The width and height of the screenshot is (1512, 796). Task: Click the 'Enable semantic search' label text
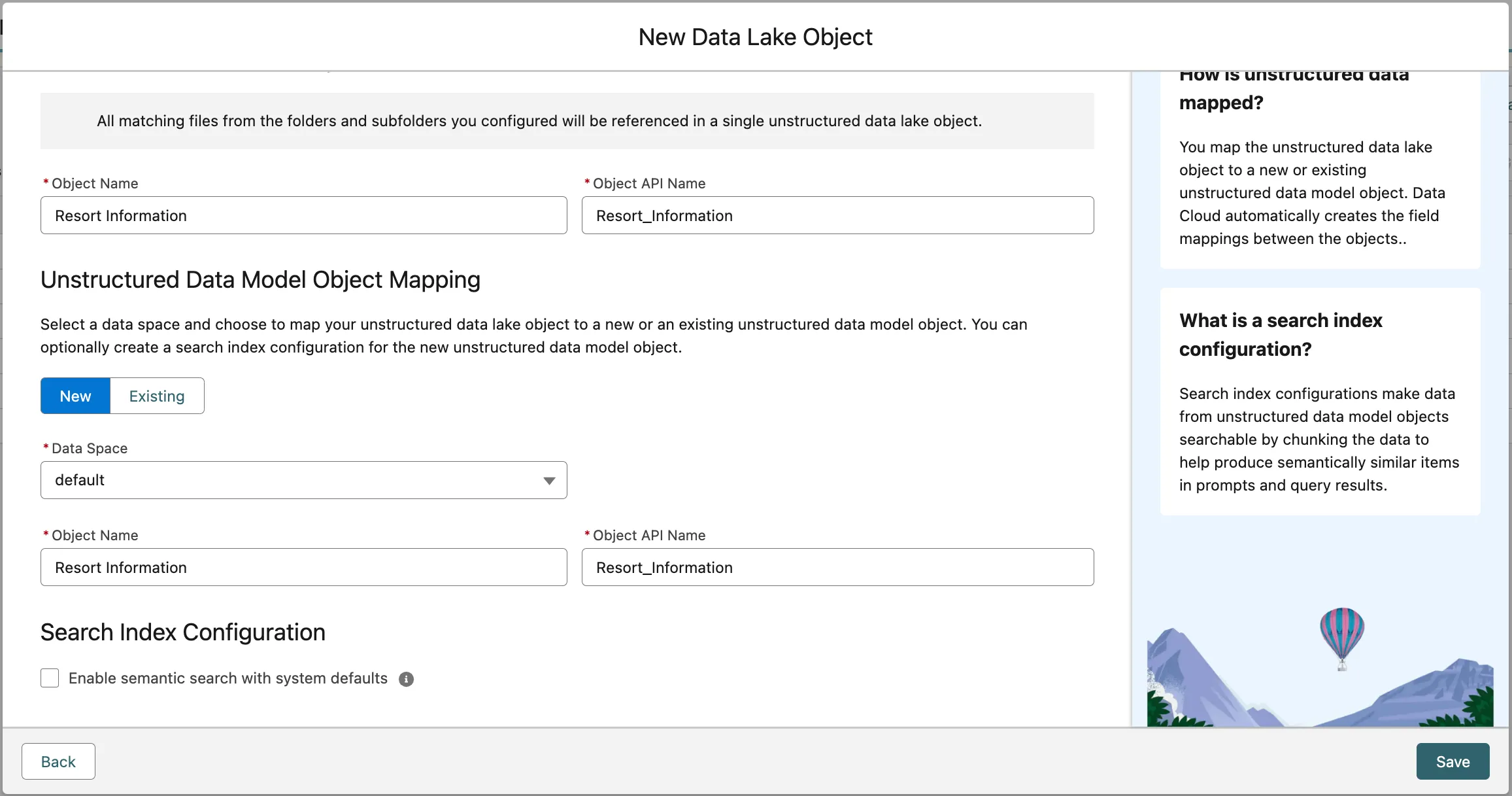pyautogui.click(x=227, y=678)
